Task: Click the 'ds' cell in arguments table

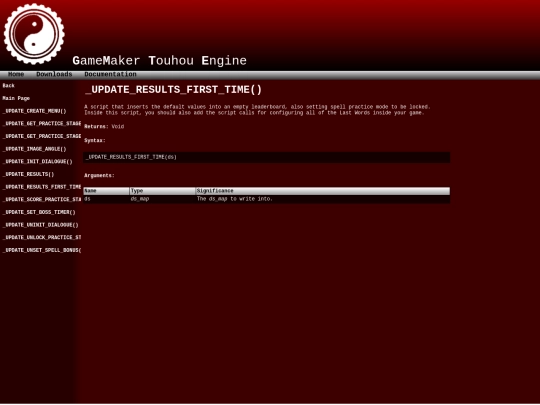Action: [106, 199]
